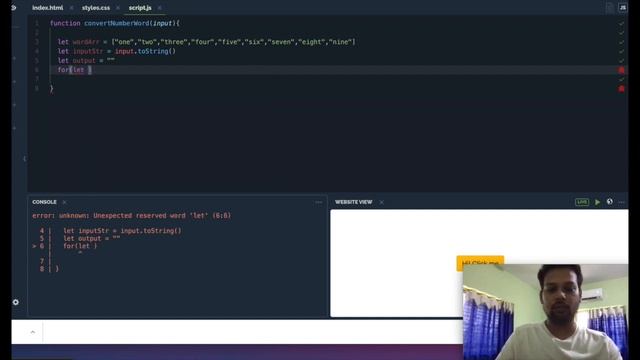Open the index.html tab
This screenshot has height=360, width=640.
(x=48, y=8)
